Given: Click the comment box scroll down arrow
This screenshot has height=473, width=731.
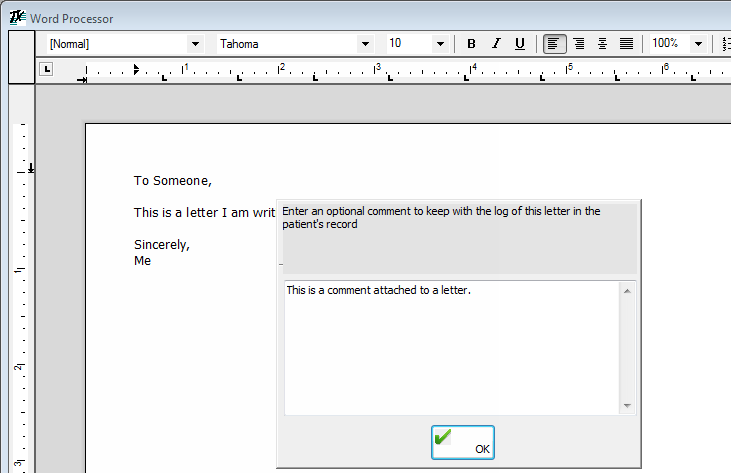Looking at the screenshot, I should point(627,405).
